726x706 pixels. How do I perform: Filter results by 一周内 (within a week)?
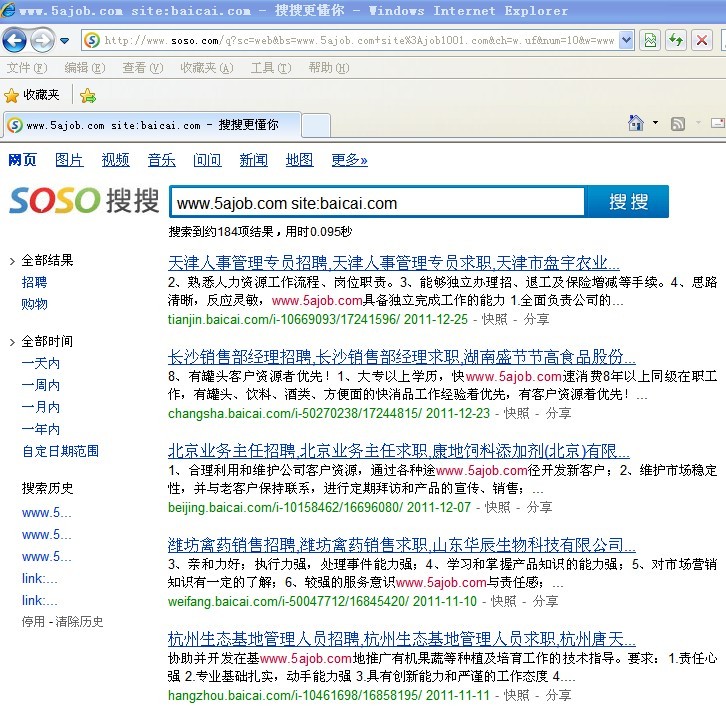click(41, 385)
